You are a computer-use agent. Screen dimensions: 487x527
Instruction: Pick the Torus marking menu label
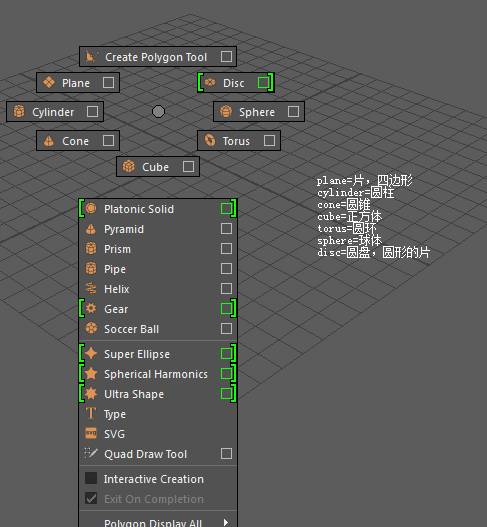tap(236, 141)
